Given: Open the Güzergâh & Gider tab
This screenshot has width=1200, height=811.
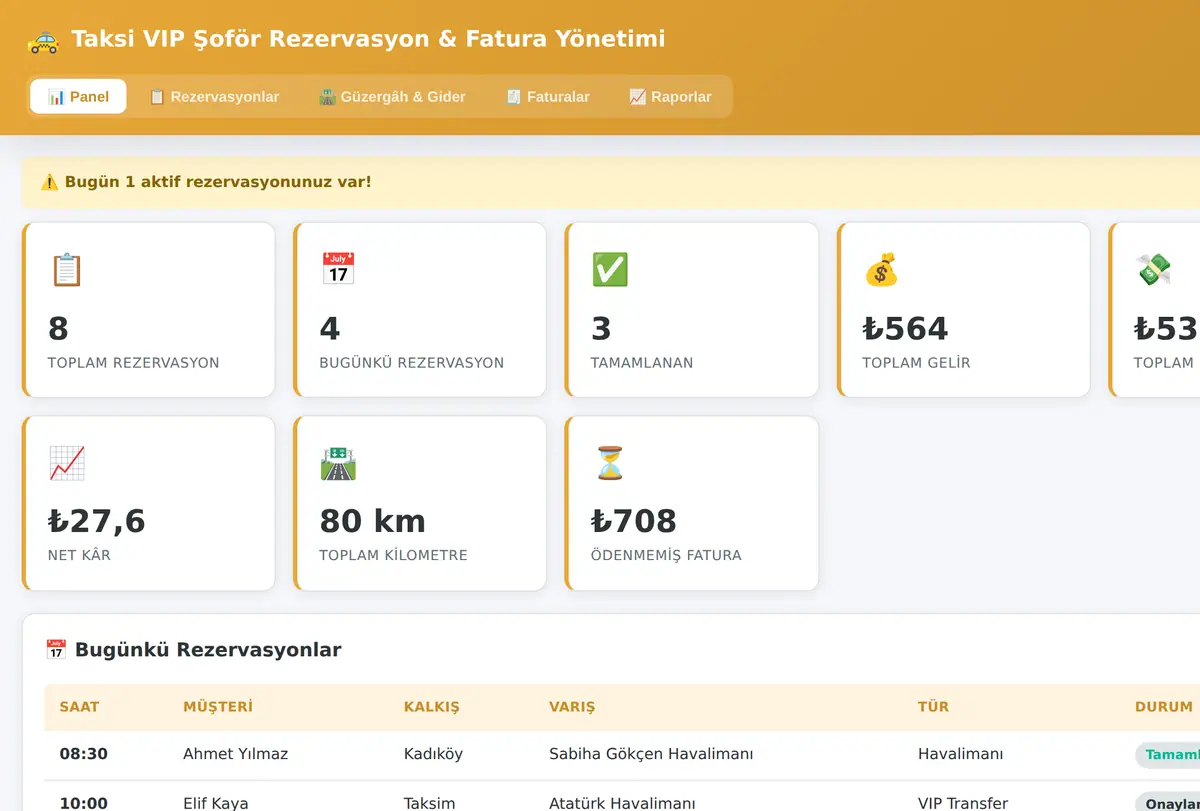Looking at the screenshot, I should click(392, 97).
